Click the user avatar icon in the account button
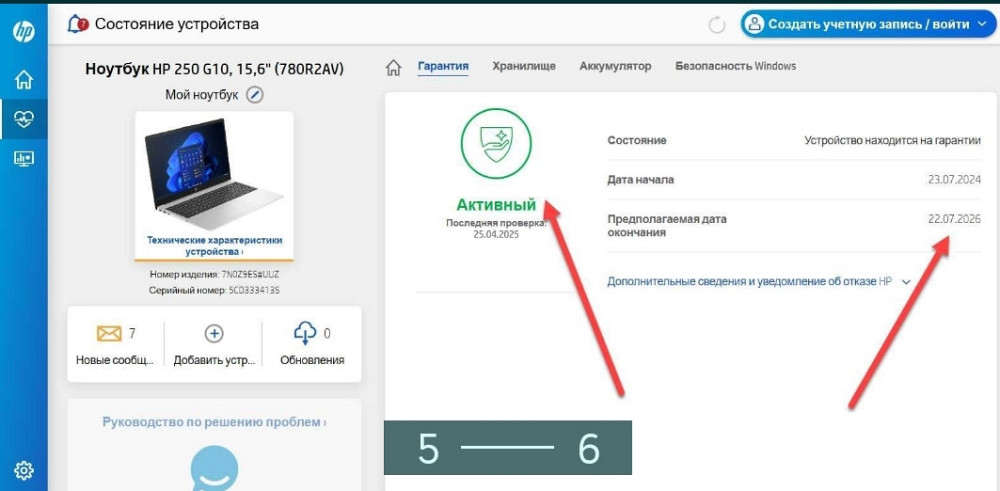The height and width of the screenshot is (491, 1000). pos(755,25)
